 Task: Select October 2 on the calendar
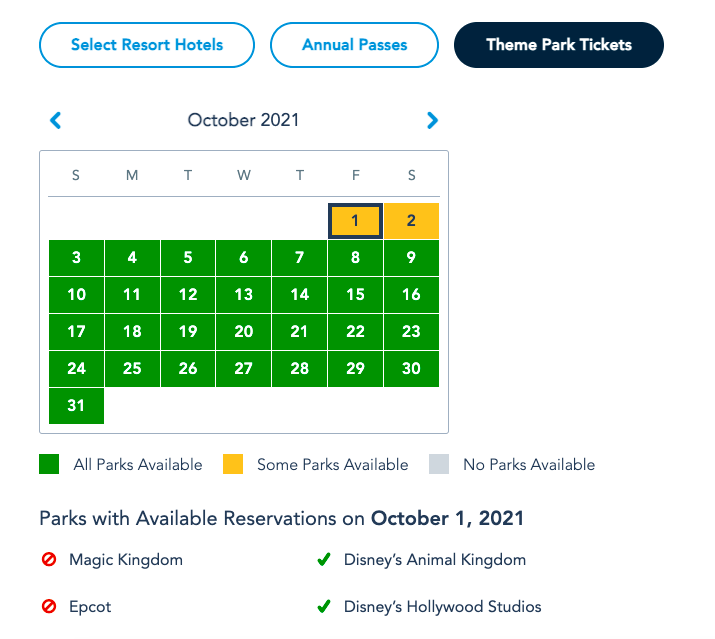click(411, 221)
